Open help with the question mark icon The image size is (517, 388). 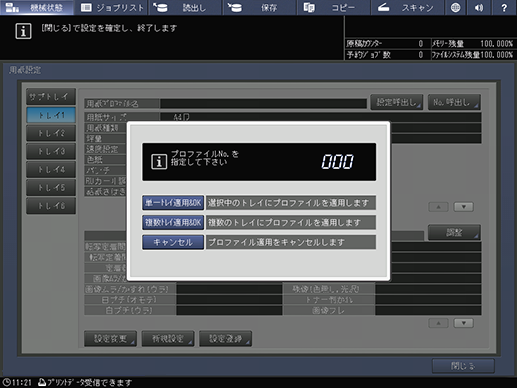click(x=504, y=7)
